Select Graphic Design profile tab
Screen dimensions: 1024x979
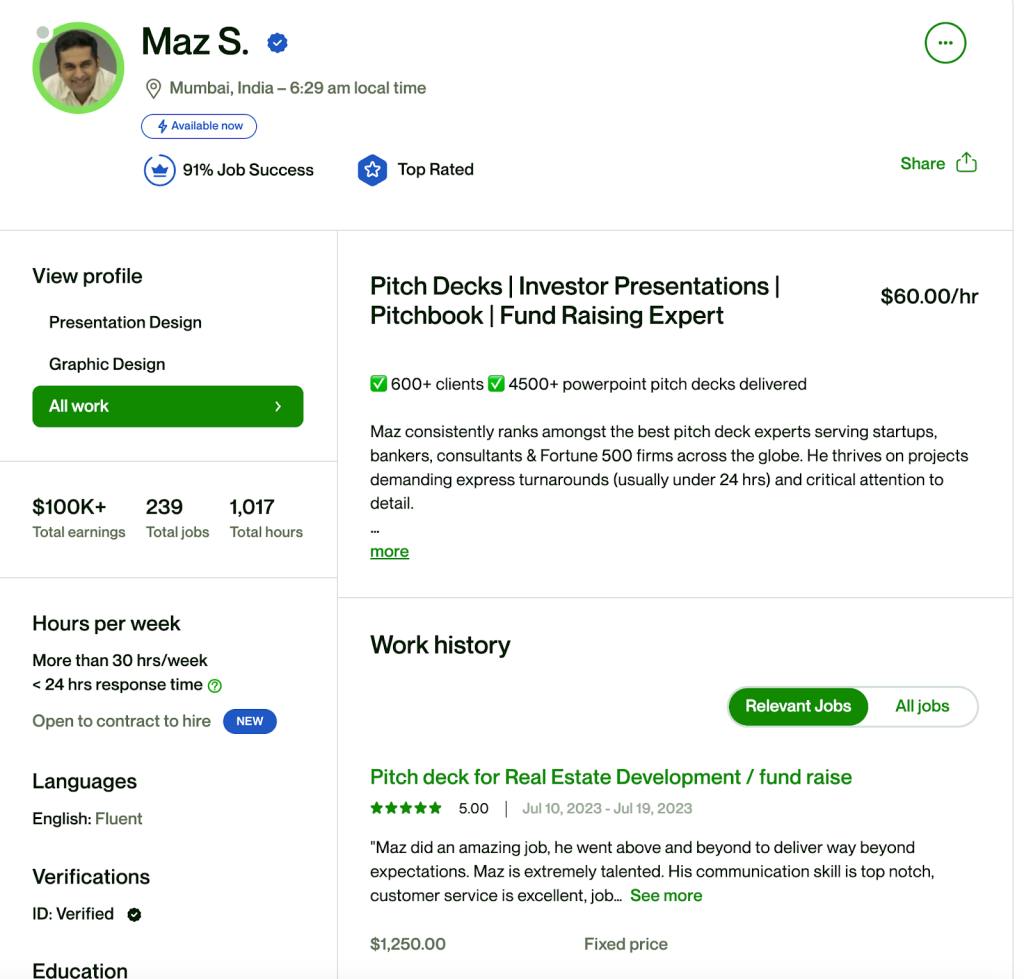(x=107, y=364)
